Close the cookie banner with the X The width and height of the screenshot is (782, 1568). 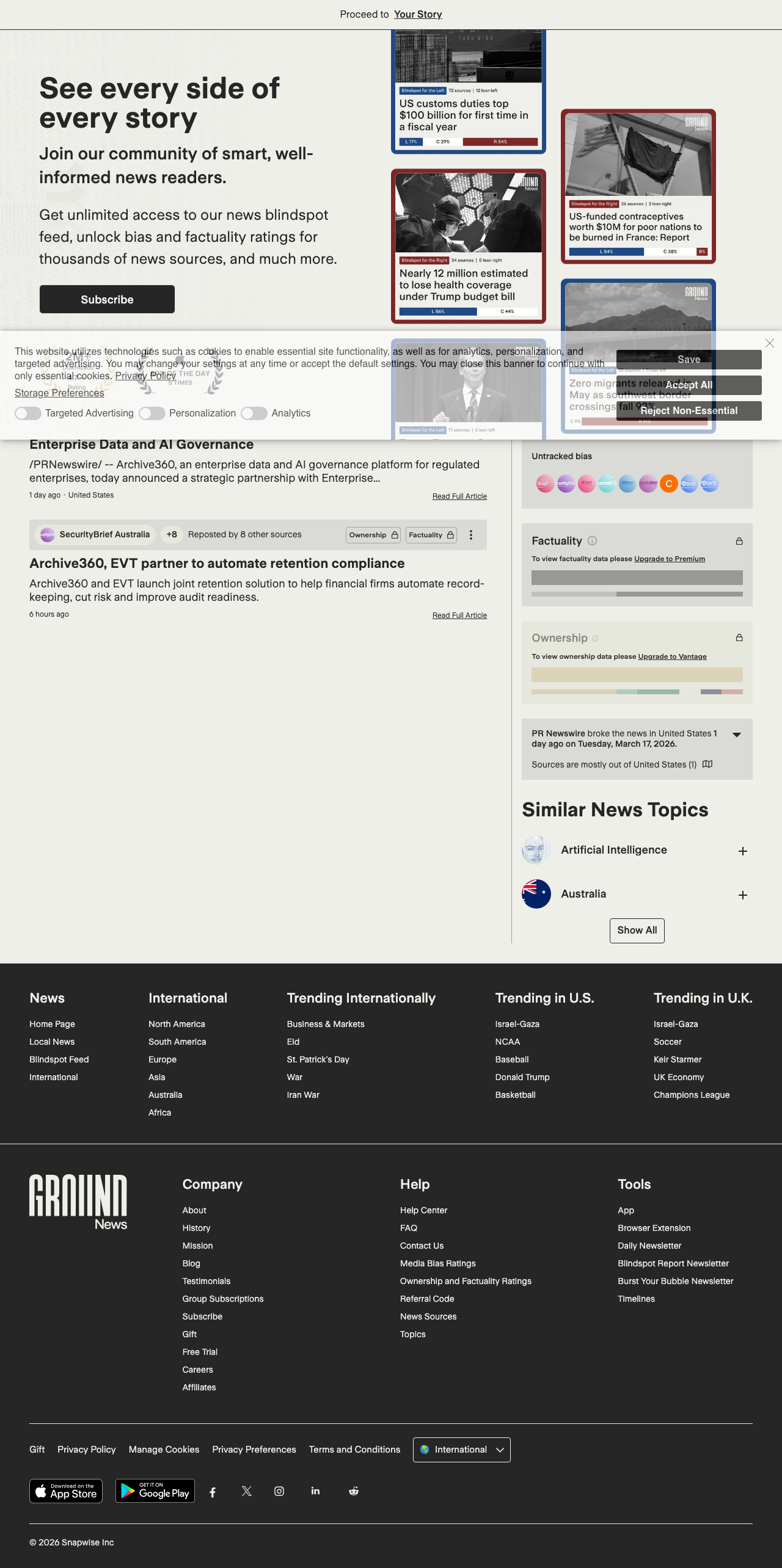770,343
